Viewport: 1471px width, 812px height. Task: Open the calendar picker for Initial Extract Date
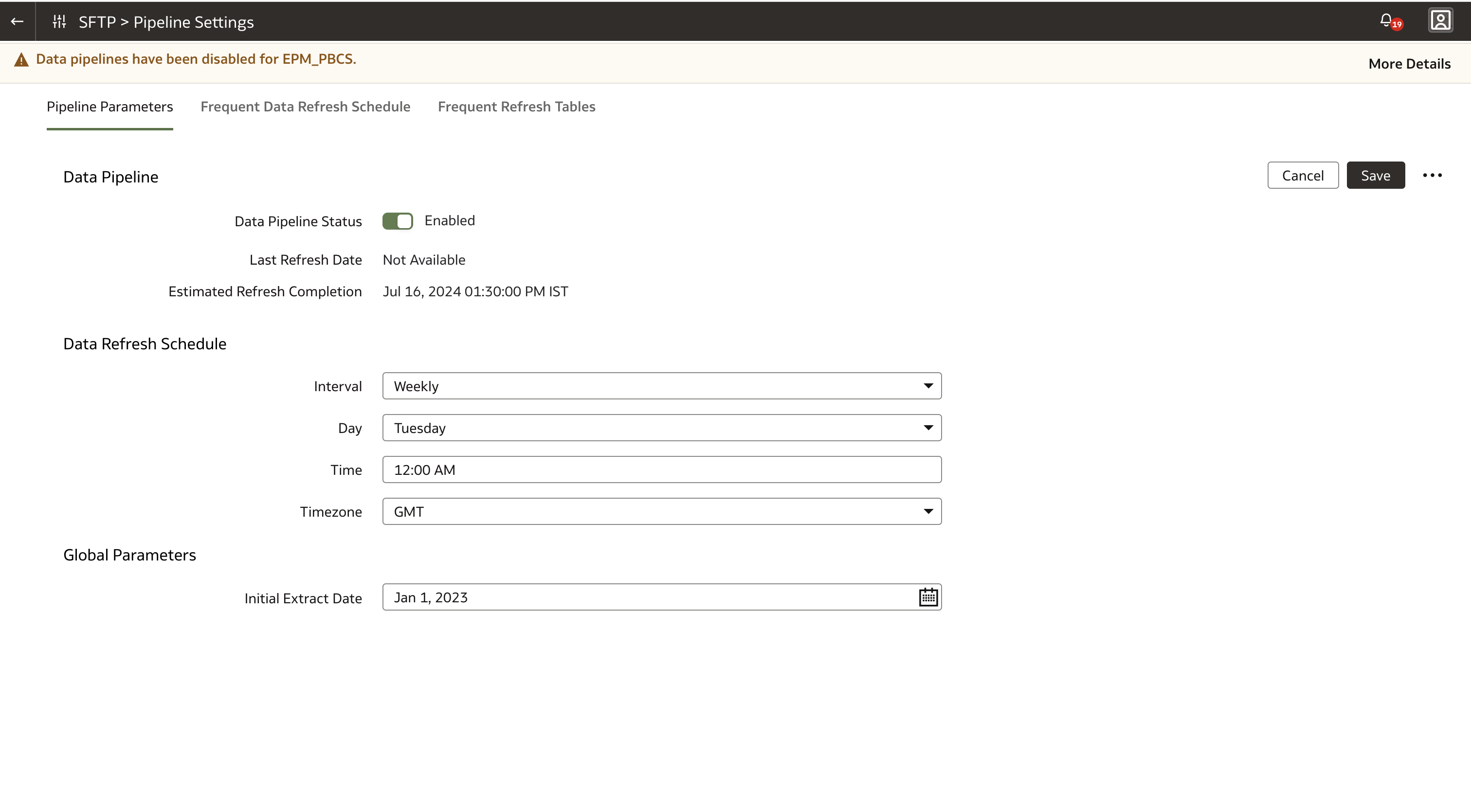click(x=928, y=597)
